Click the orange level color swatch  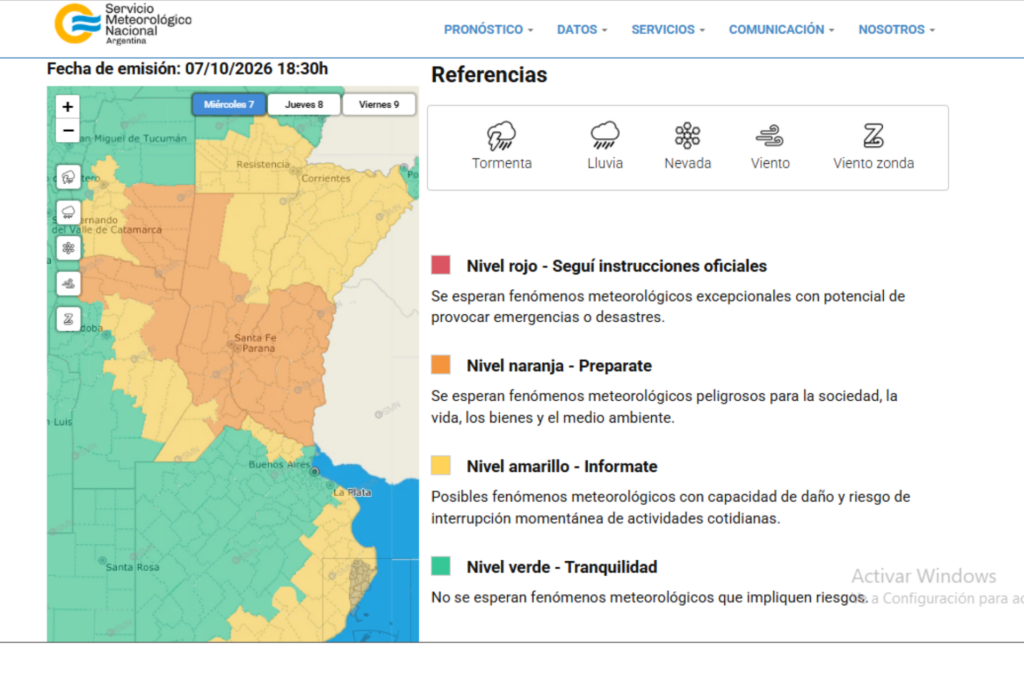441,364
